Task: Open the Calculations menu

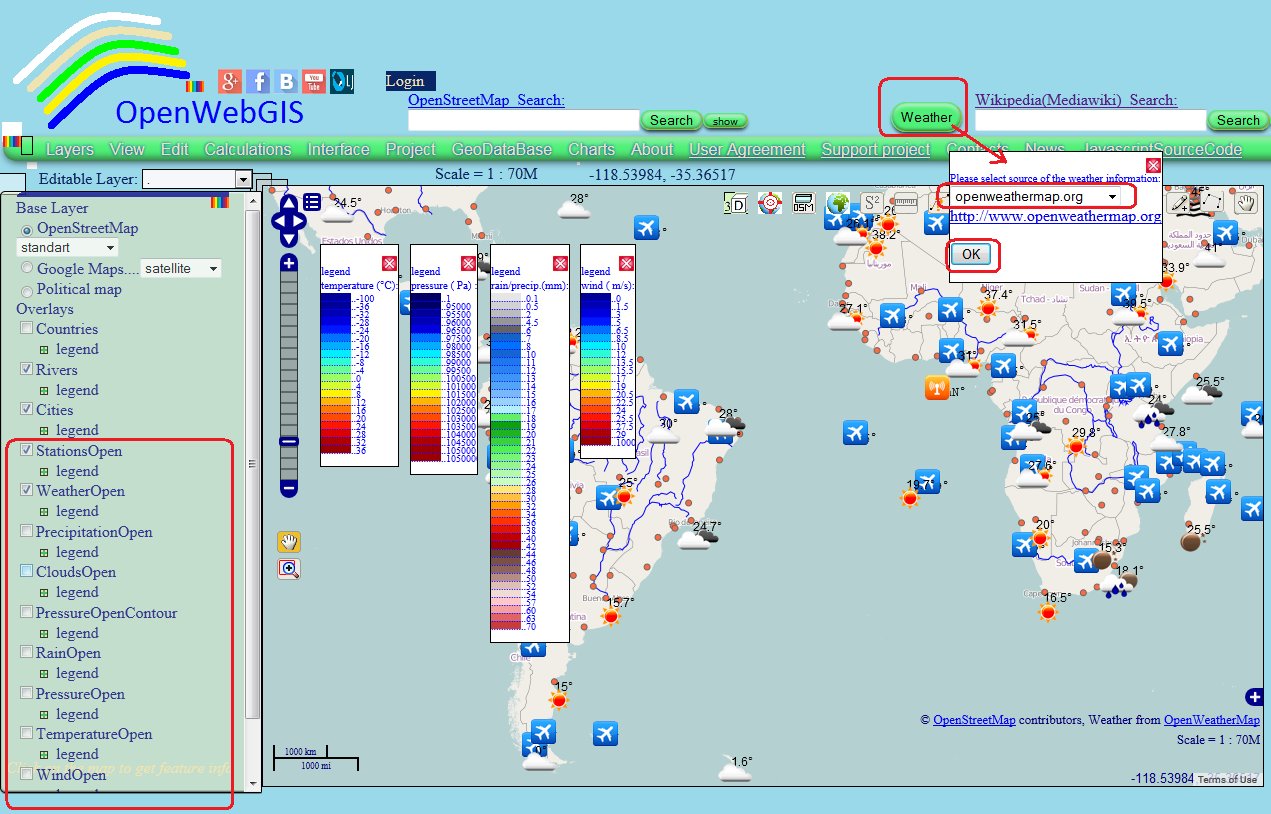Action: pyautogui.click(x=247, y=148)
